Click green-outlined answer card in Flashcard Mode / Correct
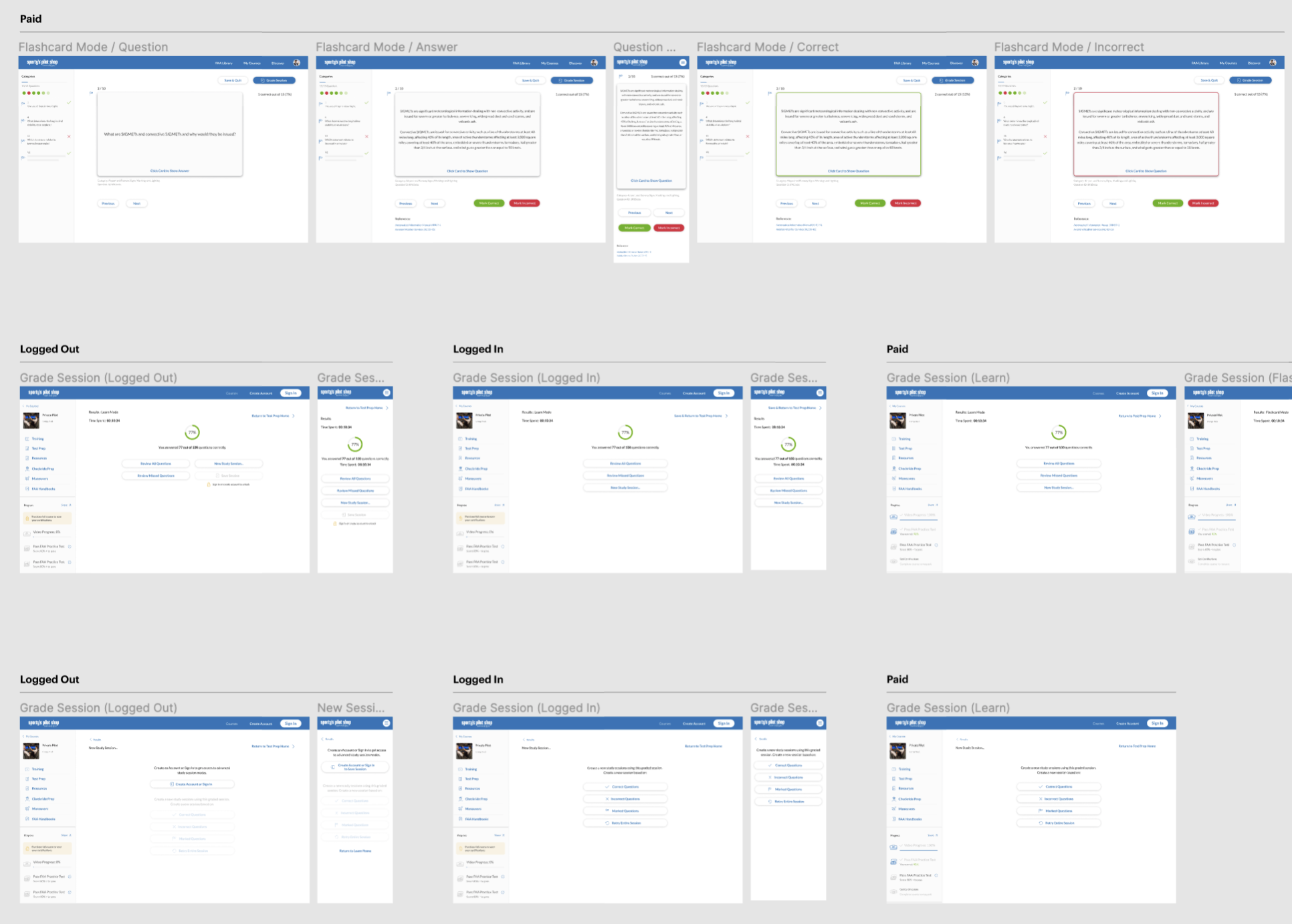 click(x=849, y=134)
